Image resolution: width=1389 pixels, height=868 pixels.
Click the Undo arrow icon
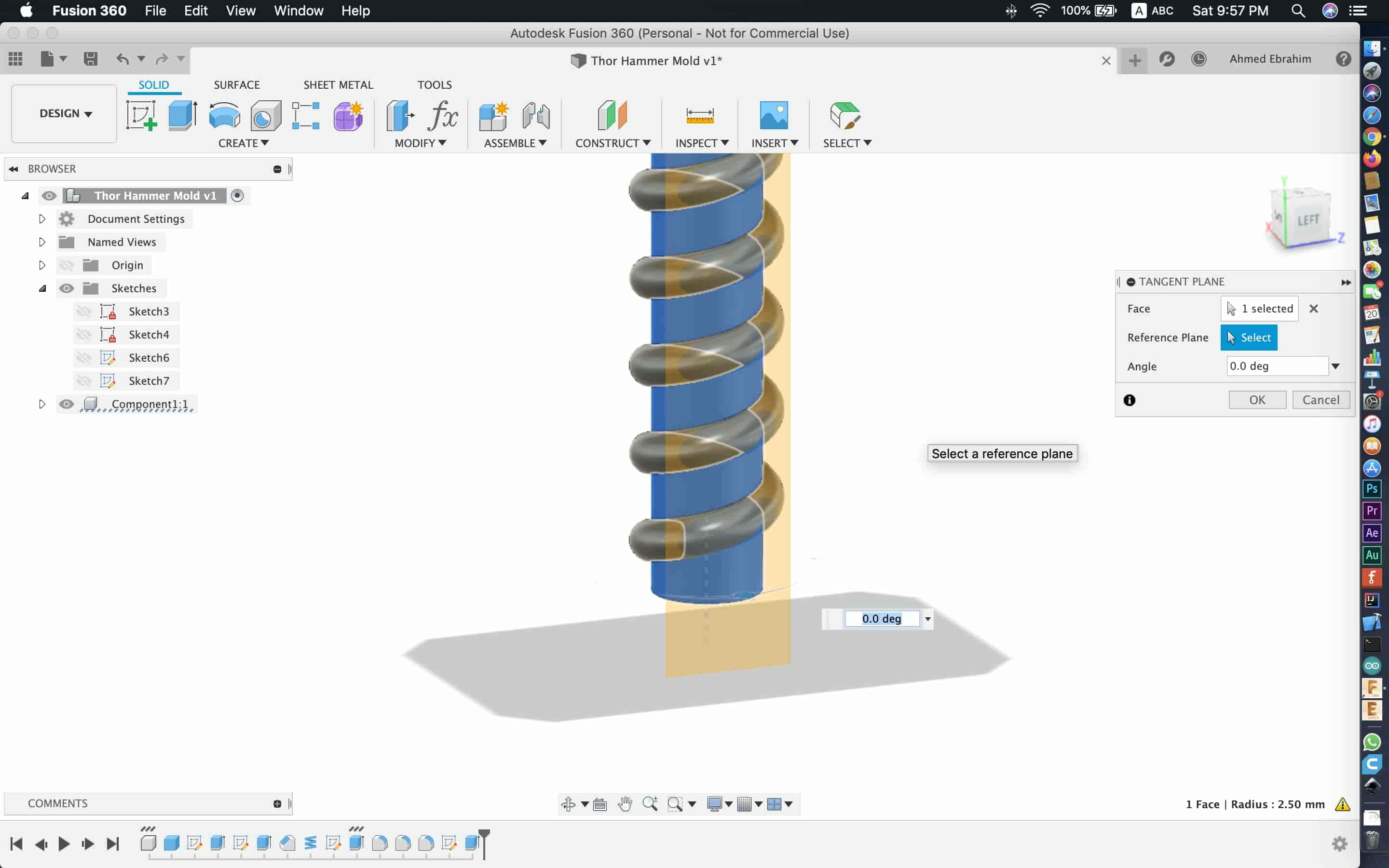[122, 58]
